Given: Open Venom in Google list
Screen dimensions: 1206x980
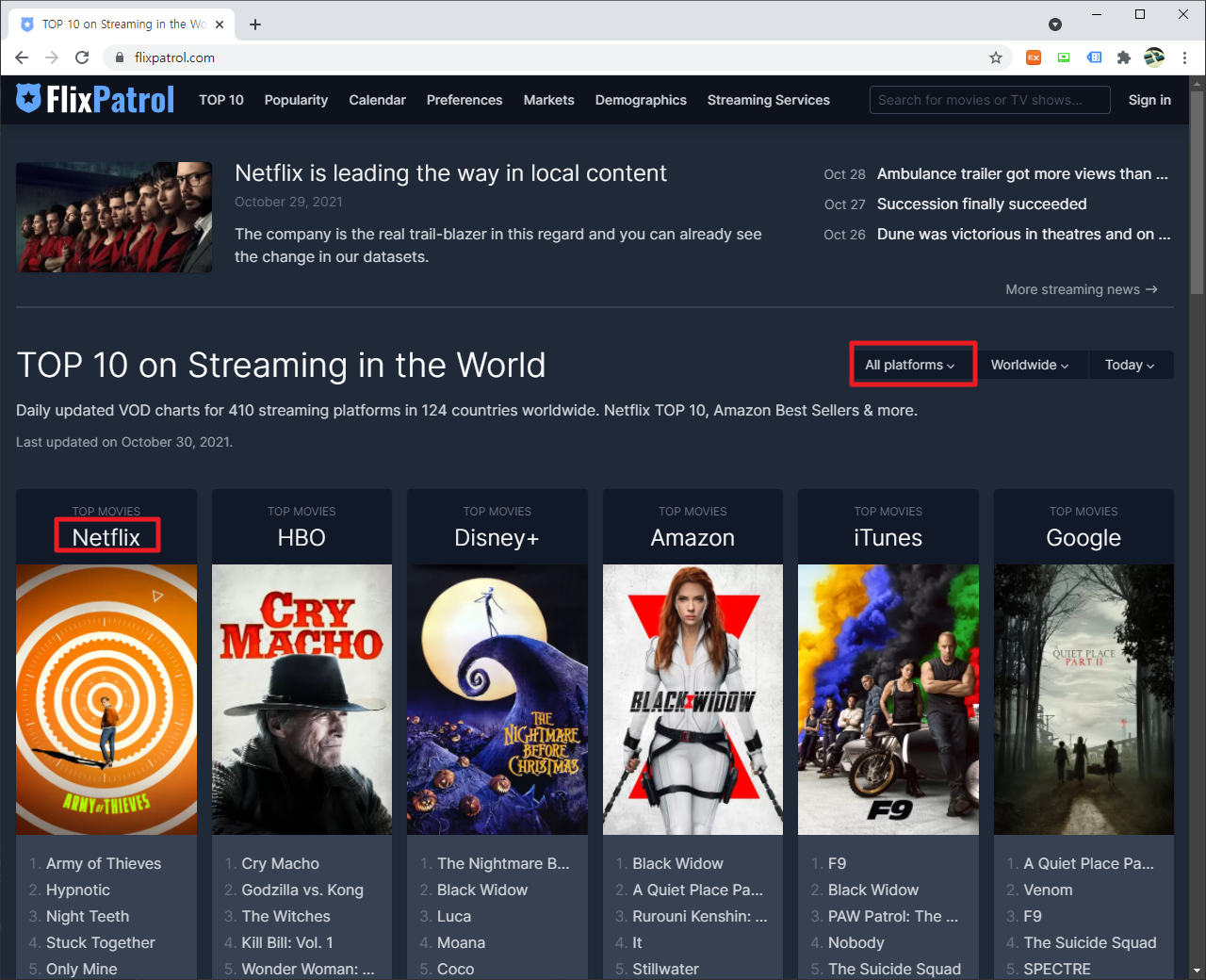Looking at the screenshot, I should click(1049, 890).
